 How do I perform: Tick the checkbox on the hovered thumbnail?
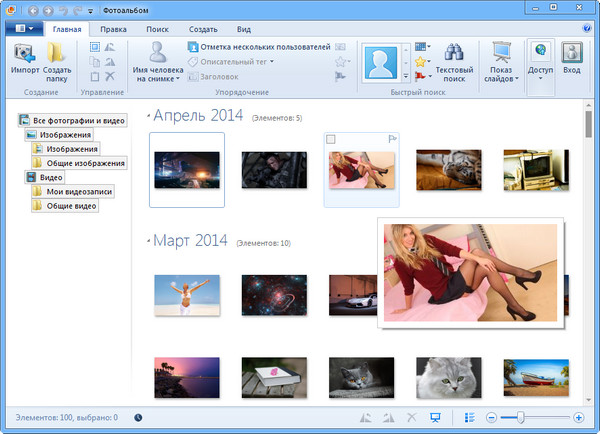(x=331, y=139)
